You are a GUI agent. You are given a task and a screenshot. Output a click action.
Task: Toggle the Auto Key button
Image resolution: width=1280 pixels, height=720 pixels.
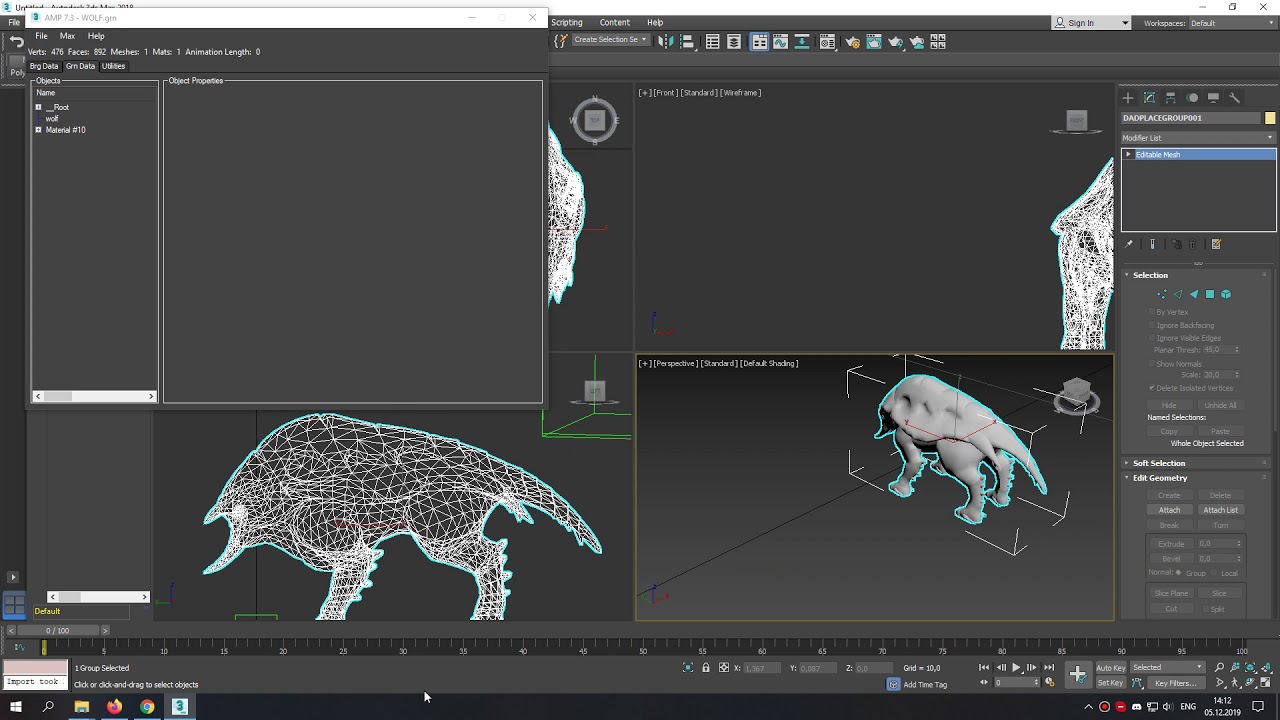(1111, 668)
